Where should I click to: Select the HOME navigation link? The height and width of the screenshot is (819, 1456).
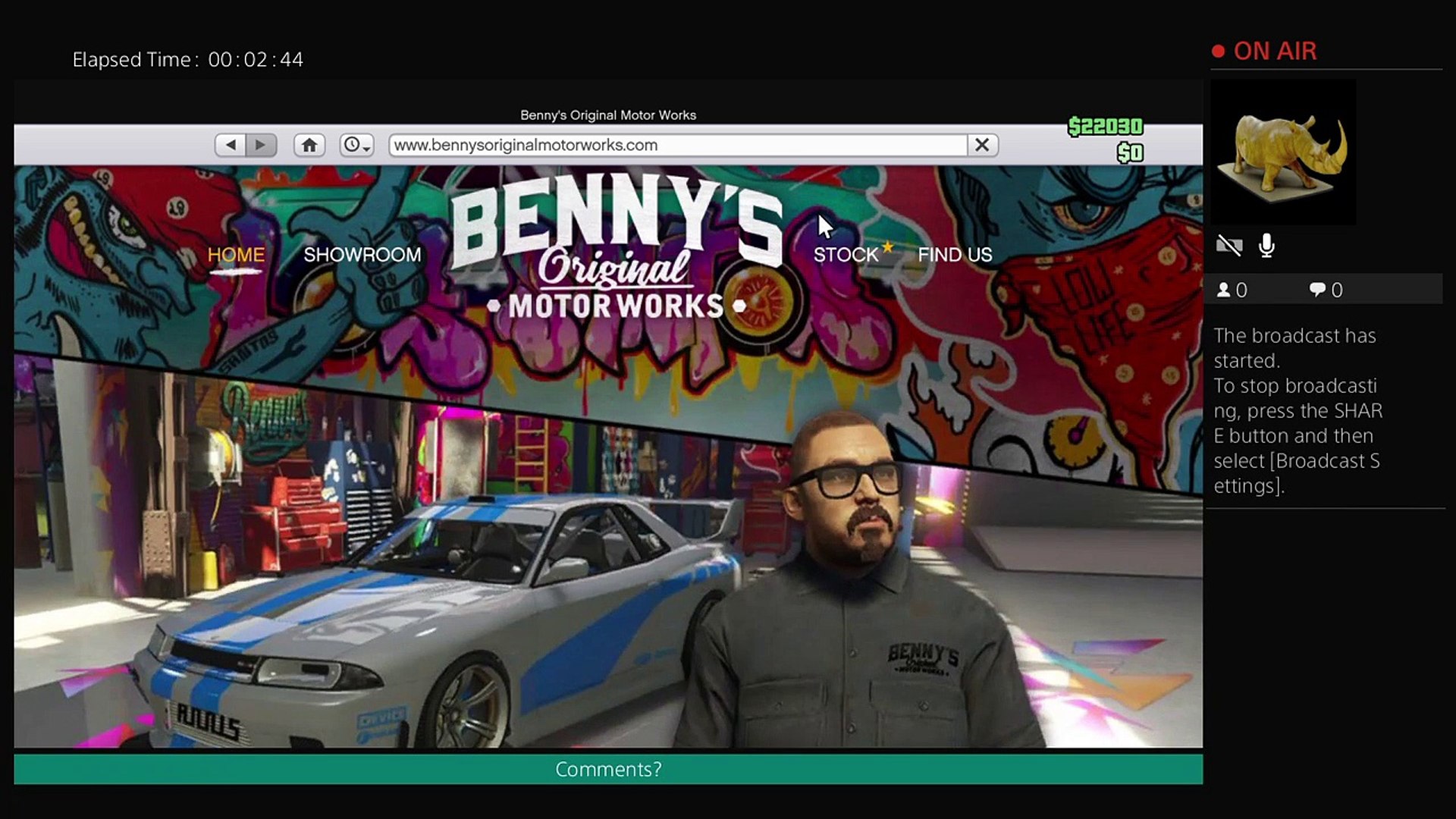click(235, 255)
